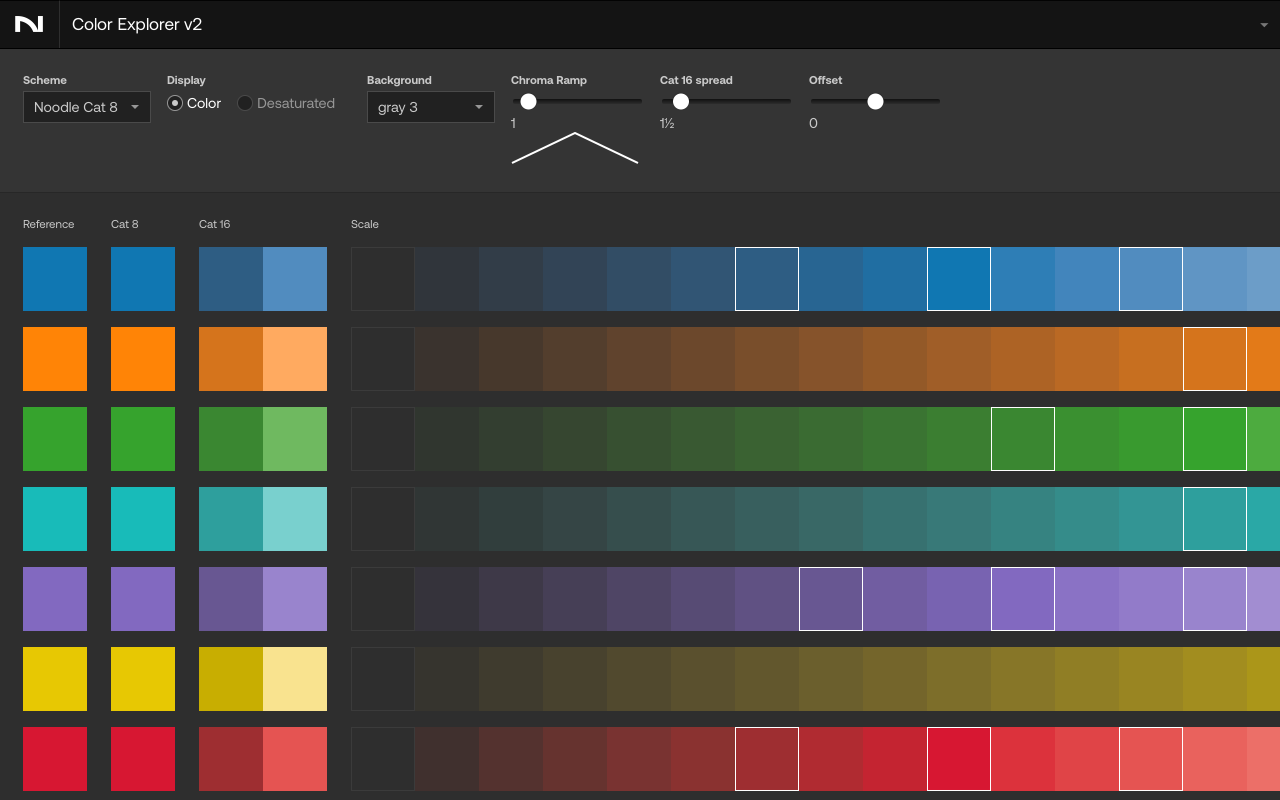Click the outlined cell in teal scale
Screen dimensions: 1280x800
point(1215,519)
